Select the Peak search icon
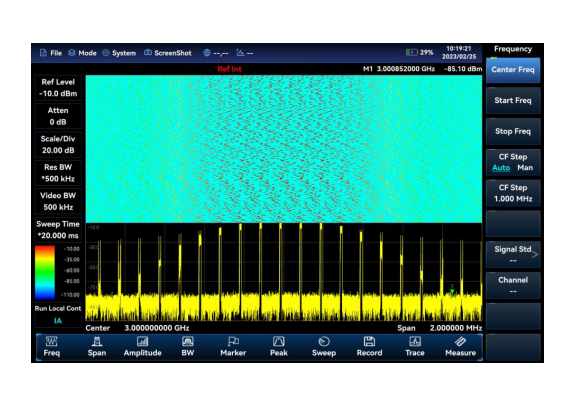Image resolution: width=575 pixels, height=404 pixels. 279,342
